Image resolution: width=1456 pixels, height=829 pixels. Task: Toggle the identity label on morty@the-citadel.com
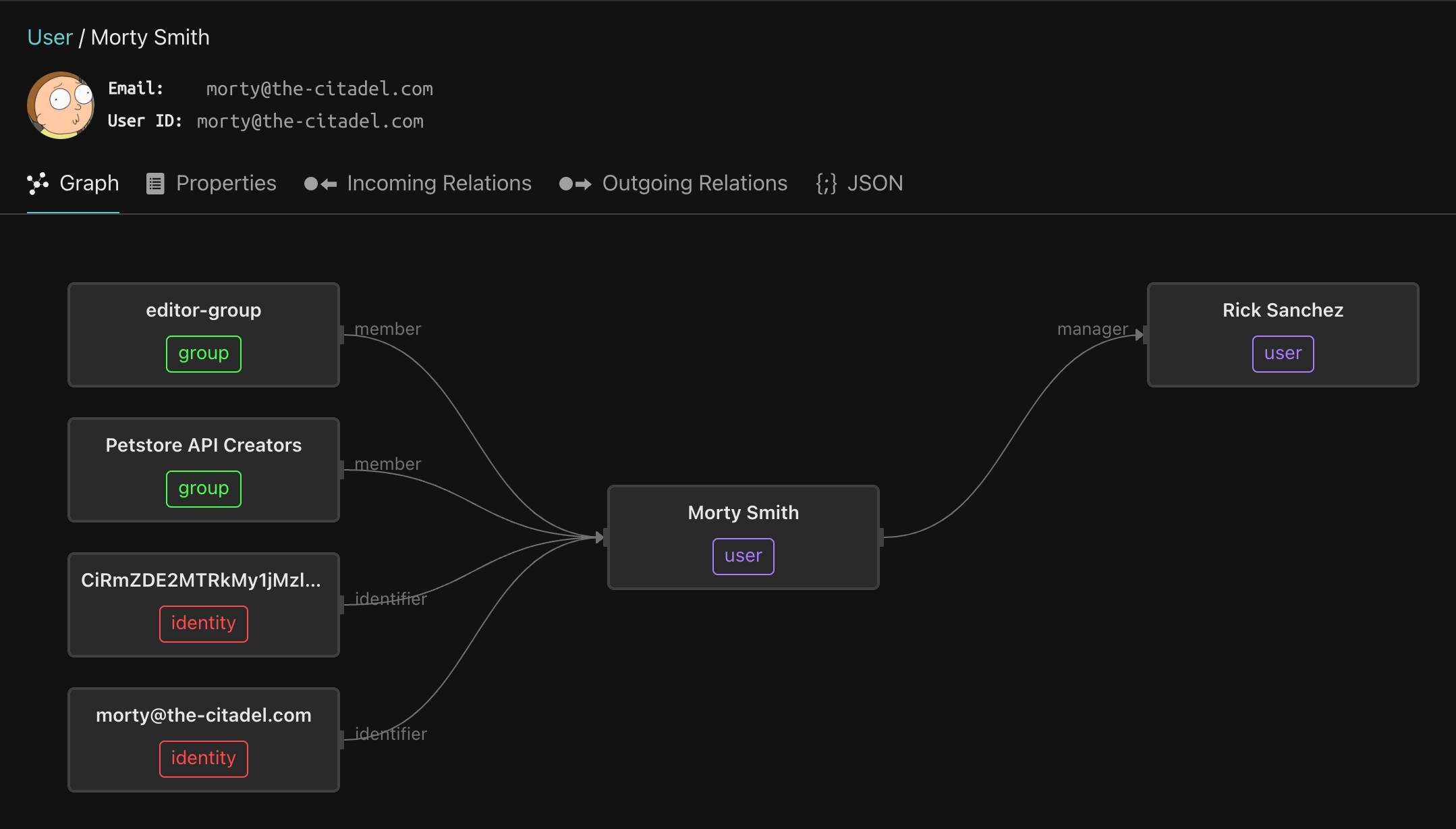click(202, 757)
